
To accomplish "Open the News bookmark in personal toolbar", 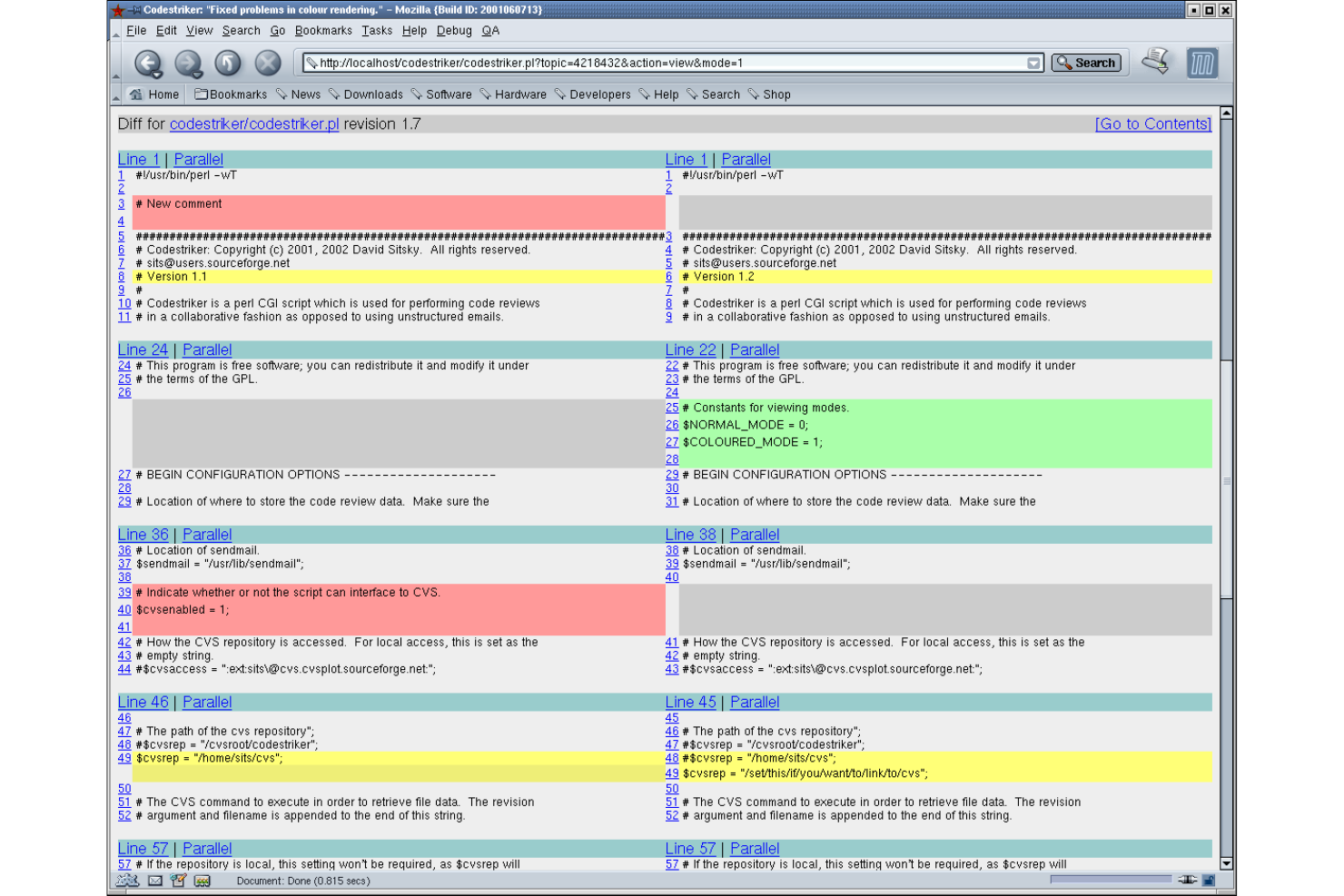I will click(x=298, y=94).
